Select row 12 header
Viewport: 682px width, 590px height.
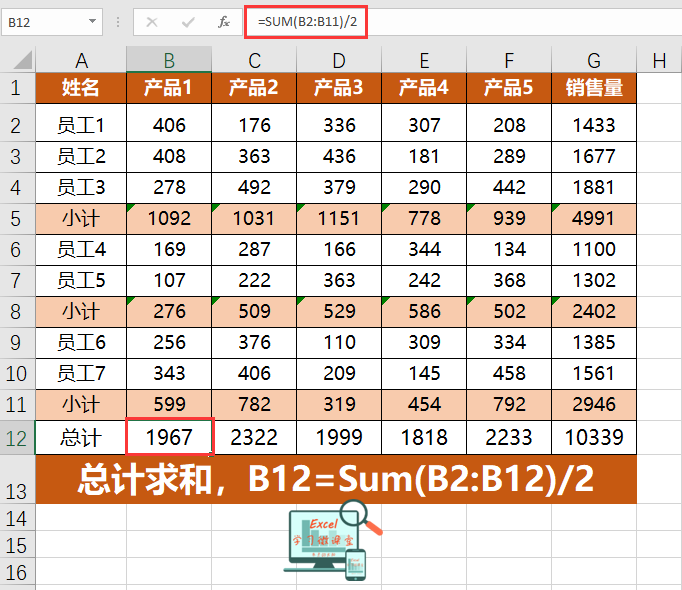[x=17, y=438]
